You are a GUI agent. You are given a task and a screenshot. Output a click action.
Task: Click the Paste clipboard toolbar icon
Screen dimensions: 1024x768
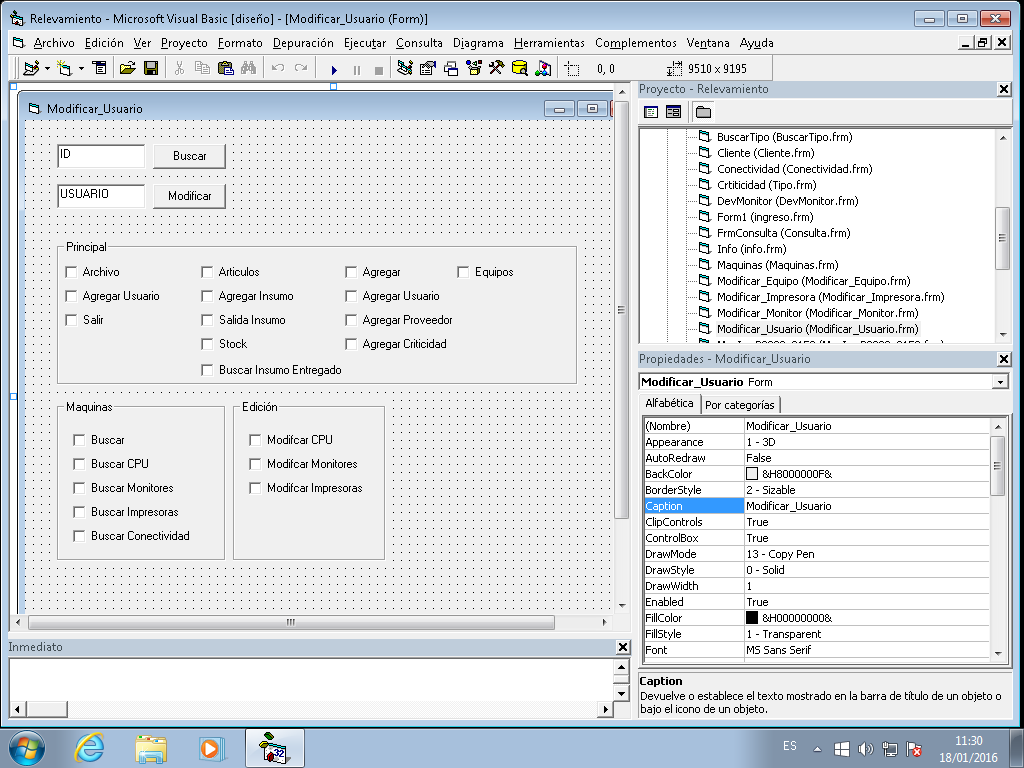click(x=225, y=68)
